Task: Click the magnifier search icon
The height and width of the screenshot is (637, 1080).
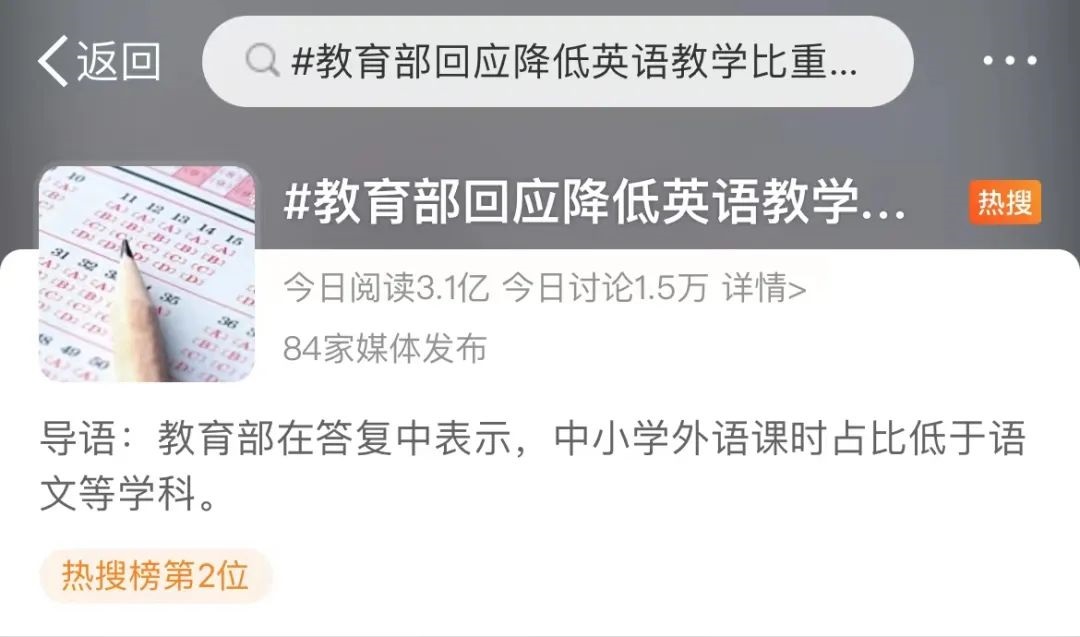Action: click(x=262, y=60)
